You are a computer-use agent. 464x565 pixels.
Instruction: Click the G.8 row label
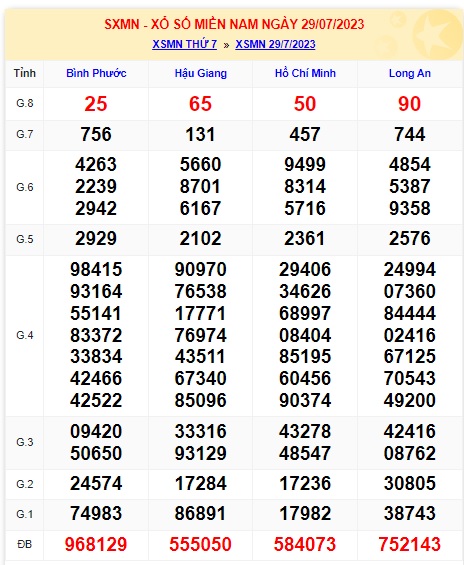click(24, 103)
